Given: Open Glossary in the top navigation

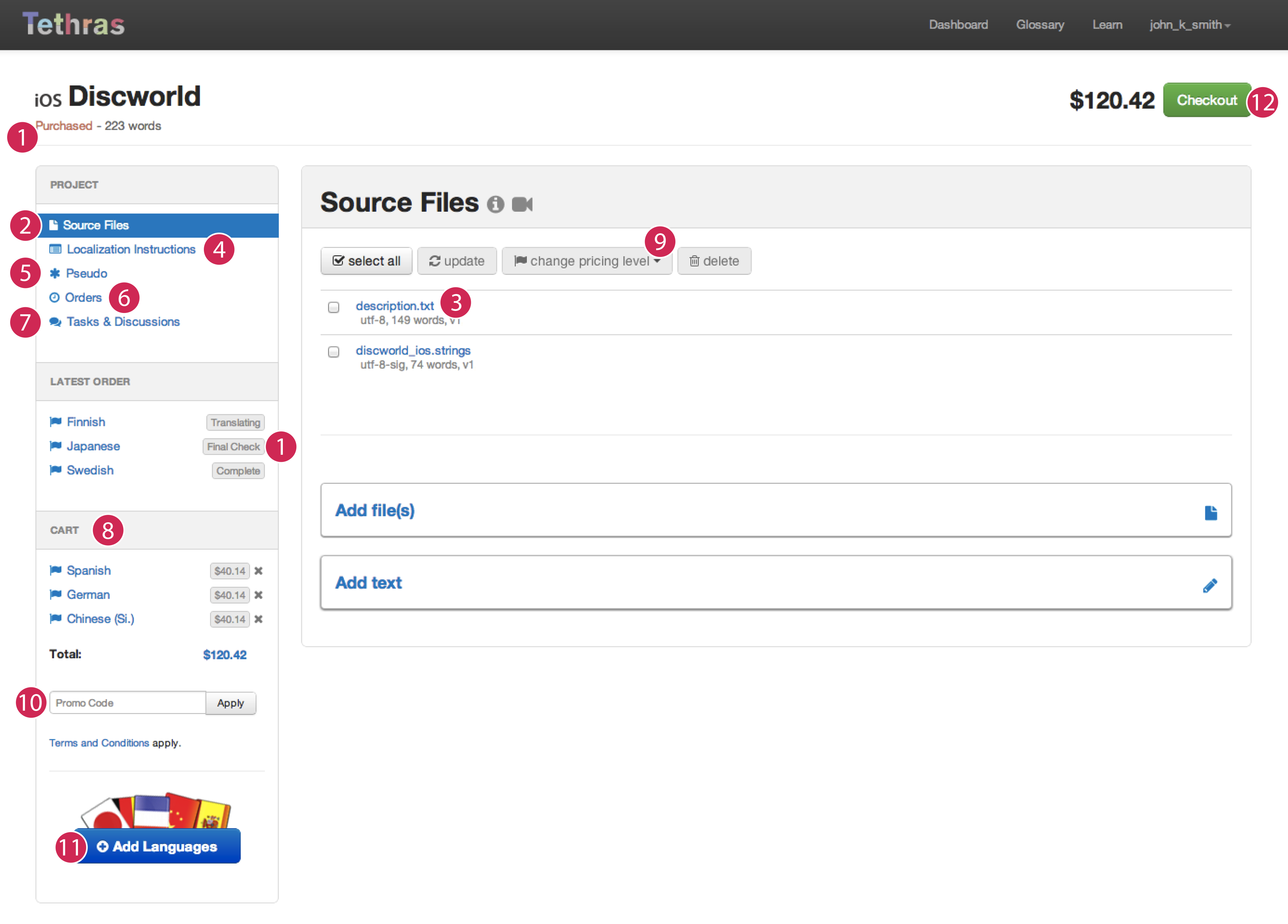Looking at the screenshot, I should click(1040, 25).
